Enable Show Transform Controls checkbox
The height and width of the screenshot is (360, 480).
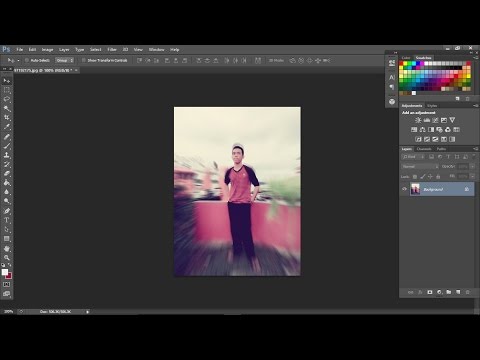[x=84, y=60]
